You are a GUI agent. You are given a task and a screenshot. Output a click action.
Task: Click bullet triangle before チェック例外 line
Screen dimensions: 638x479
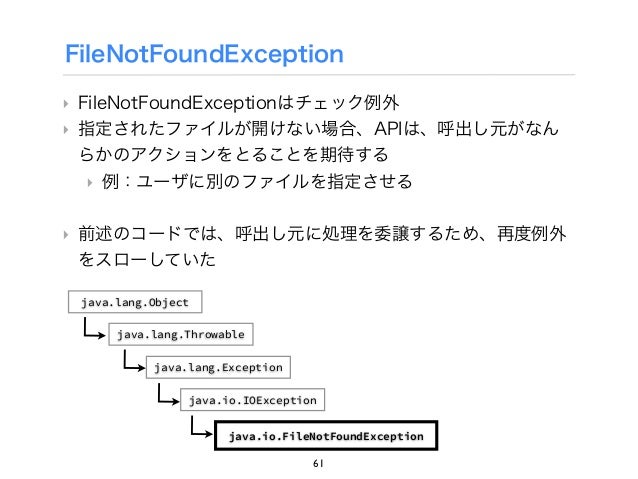pyautogui.click(x=66, y=104)
